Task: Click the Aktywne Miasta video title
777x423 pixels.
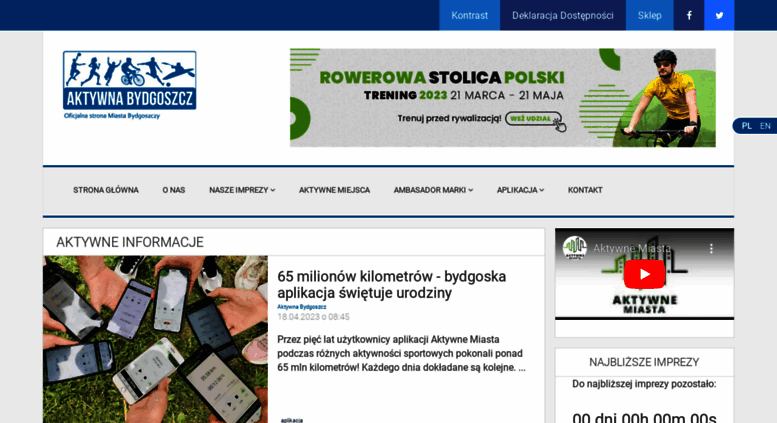Action: point(632,248)
